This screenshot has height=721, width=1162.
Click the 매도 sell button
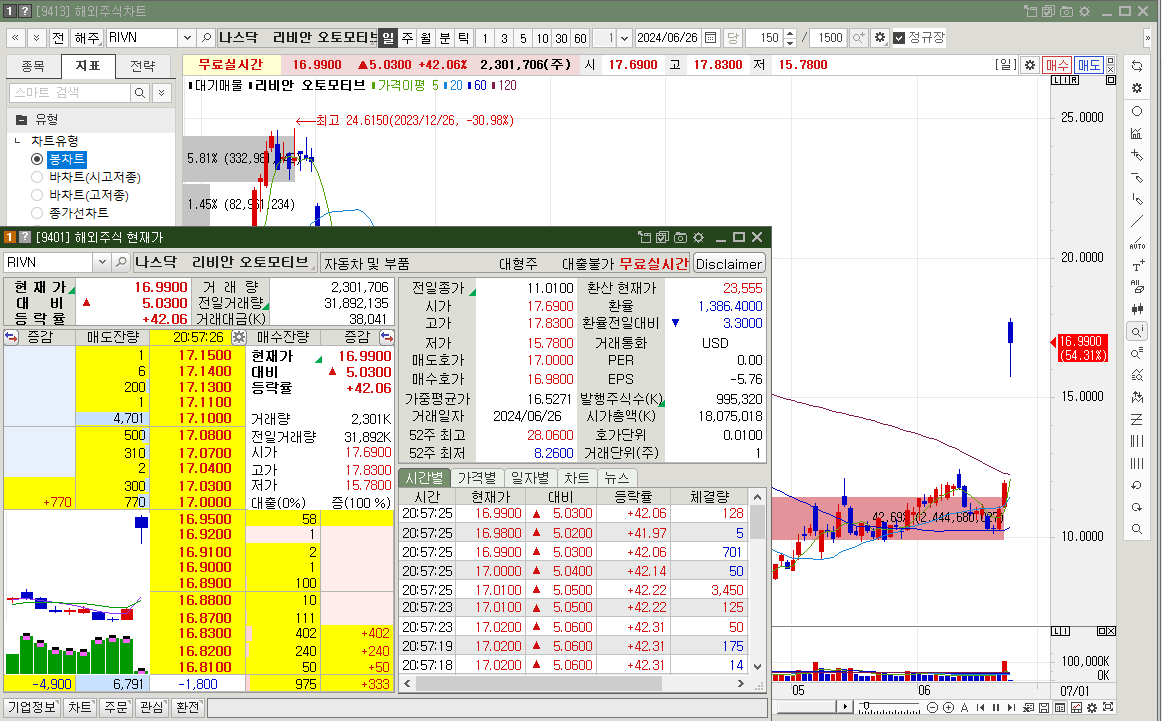[1089, 65]
